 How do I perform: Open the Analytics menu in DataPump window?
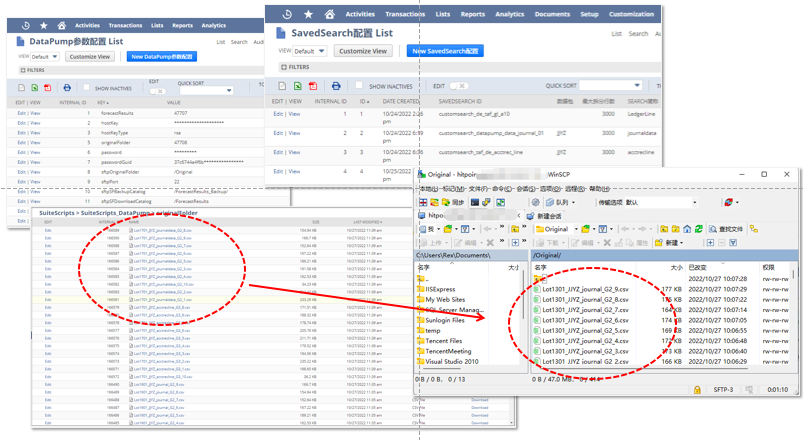pos(213,25)
